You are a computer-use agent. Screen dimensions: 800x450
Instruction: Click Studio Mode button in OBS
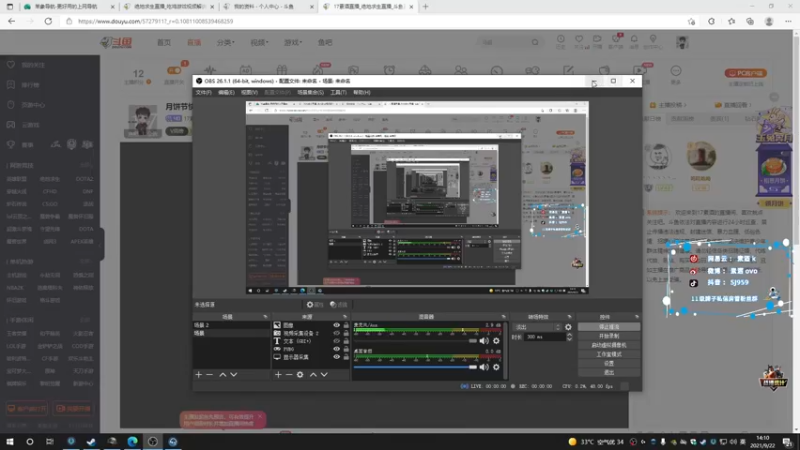point(609,354)
